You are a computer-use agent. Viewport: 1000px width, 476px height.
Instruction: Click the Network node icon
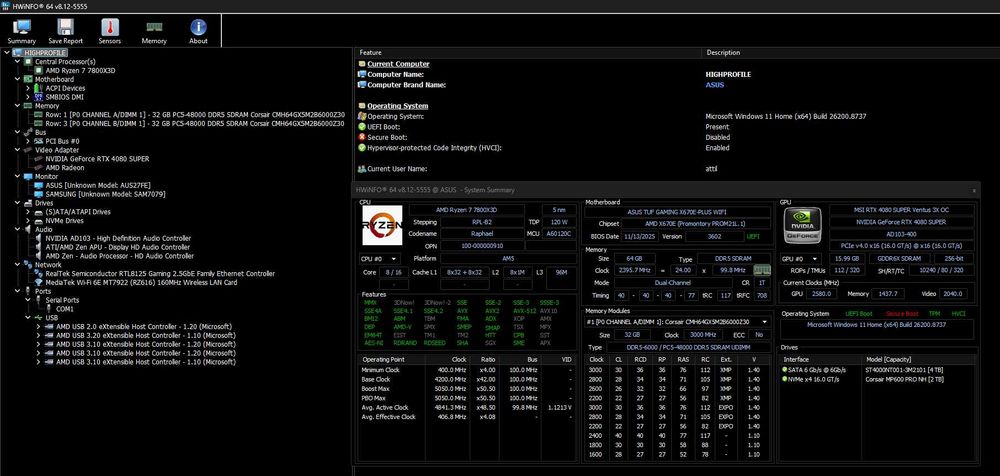click(x=28, y=264)
